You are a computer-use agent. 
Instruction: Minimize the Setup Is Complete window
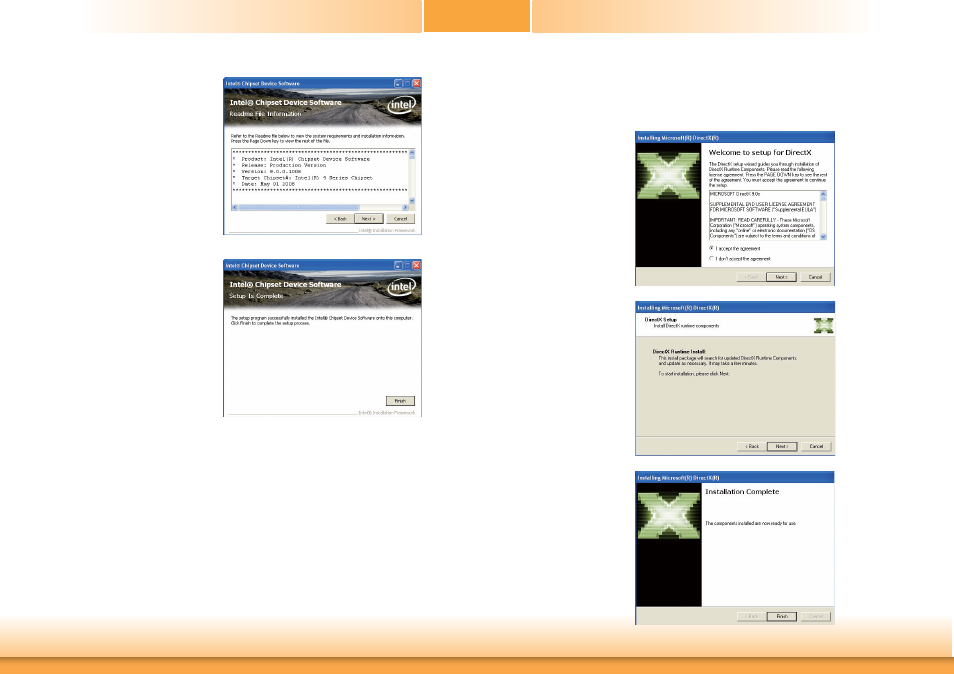pos(398,265)
